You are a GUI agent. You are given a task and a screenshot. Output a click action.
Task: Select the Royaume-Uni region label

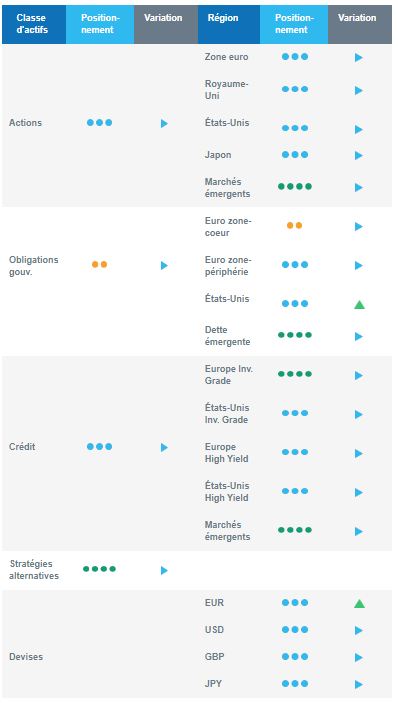226,90
